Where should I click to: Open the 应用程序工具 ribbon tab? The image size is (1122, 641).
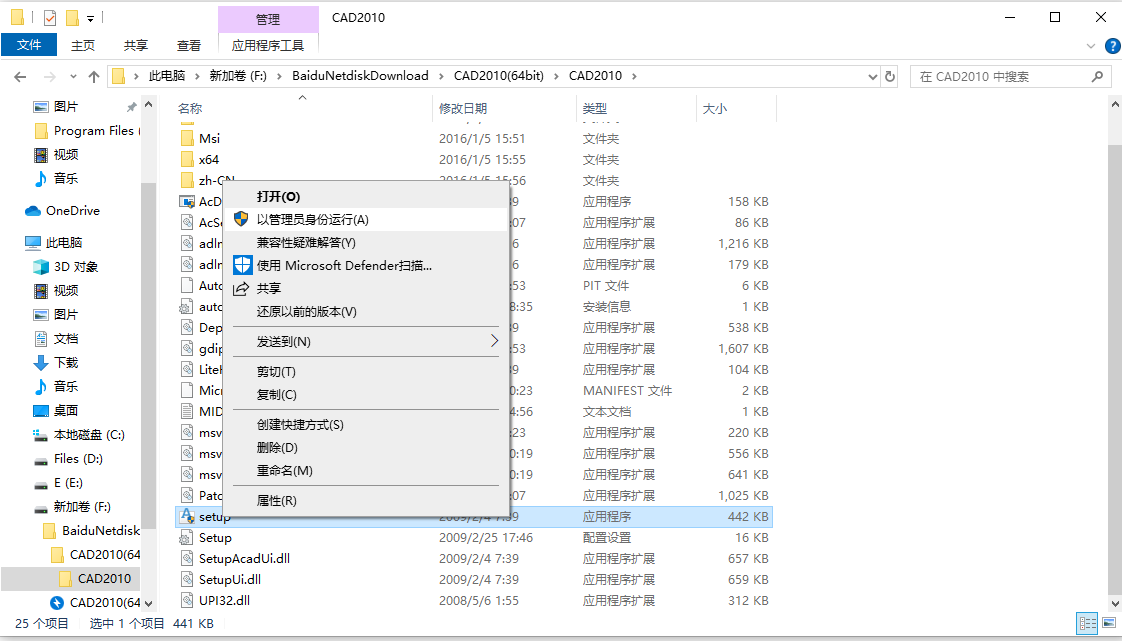(x=268, y=45)
